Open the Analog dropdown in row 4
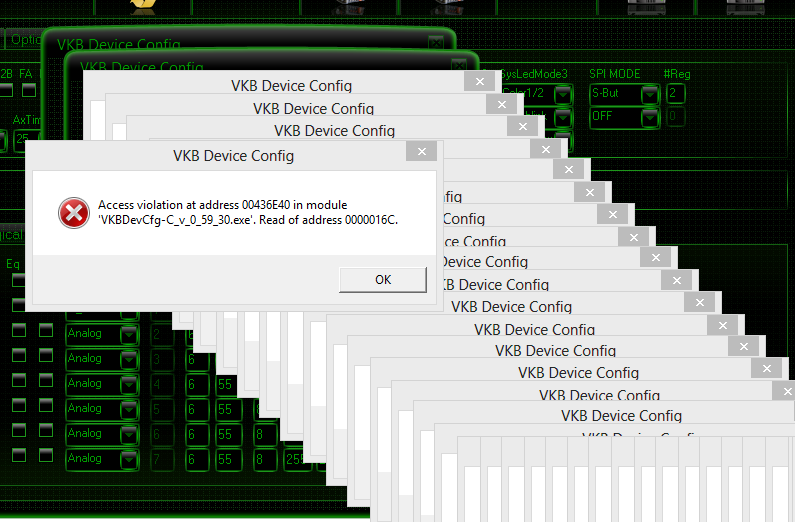 pyautogui.click(x=129, y=384)
